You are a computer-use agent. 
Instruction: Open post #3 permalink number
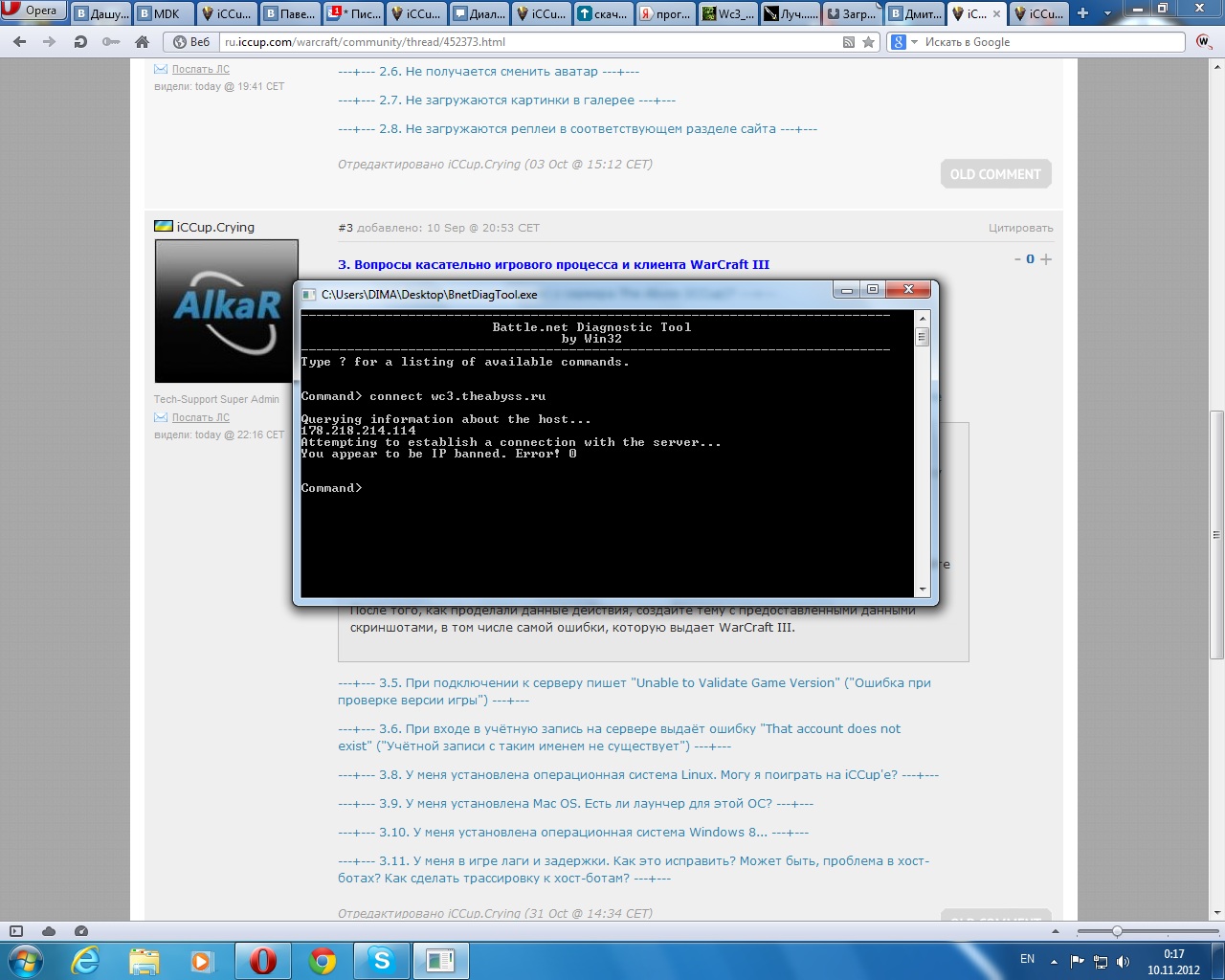click(x=345, y=228)
